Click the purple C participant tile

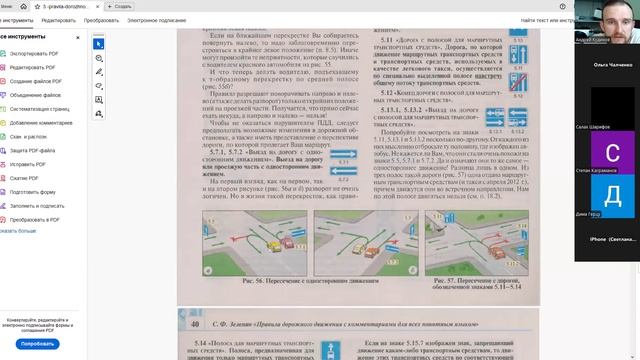(613, 152)
